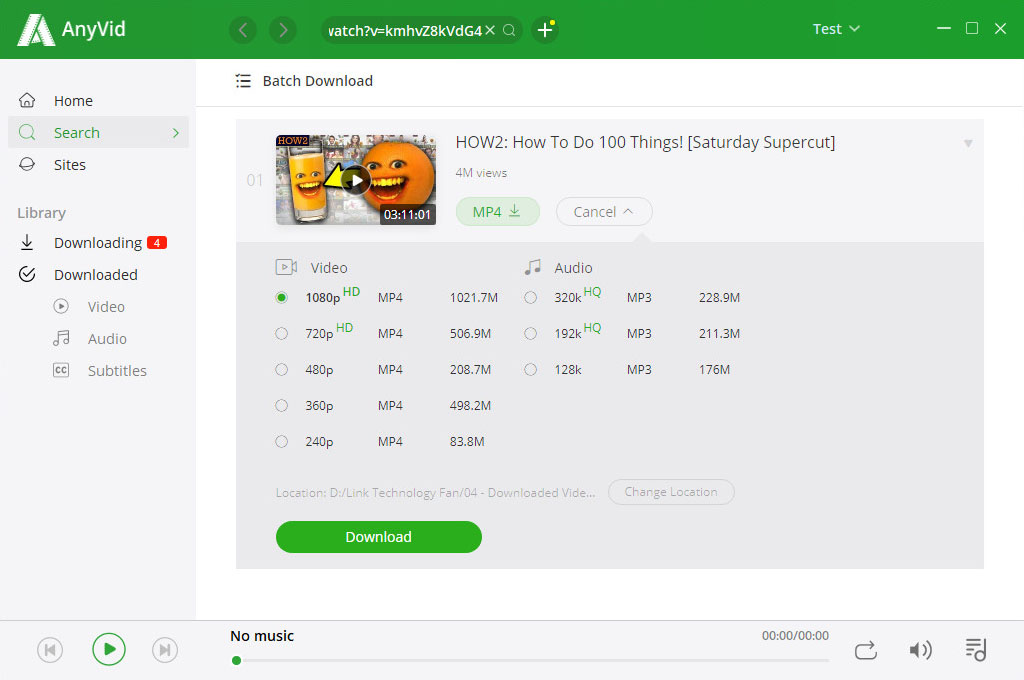The image size is (1024, 680).
Task: Click the Change Location button
Action: tap(671, 492)
